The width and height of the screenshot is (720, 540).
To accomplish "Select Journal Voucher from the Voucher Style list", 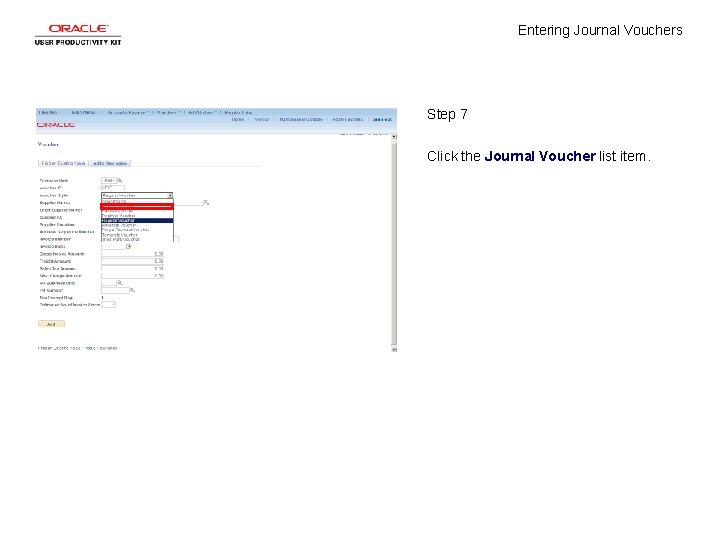I will point(137,206).
